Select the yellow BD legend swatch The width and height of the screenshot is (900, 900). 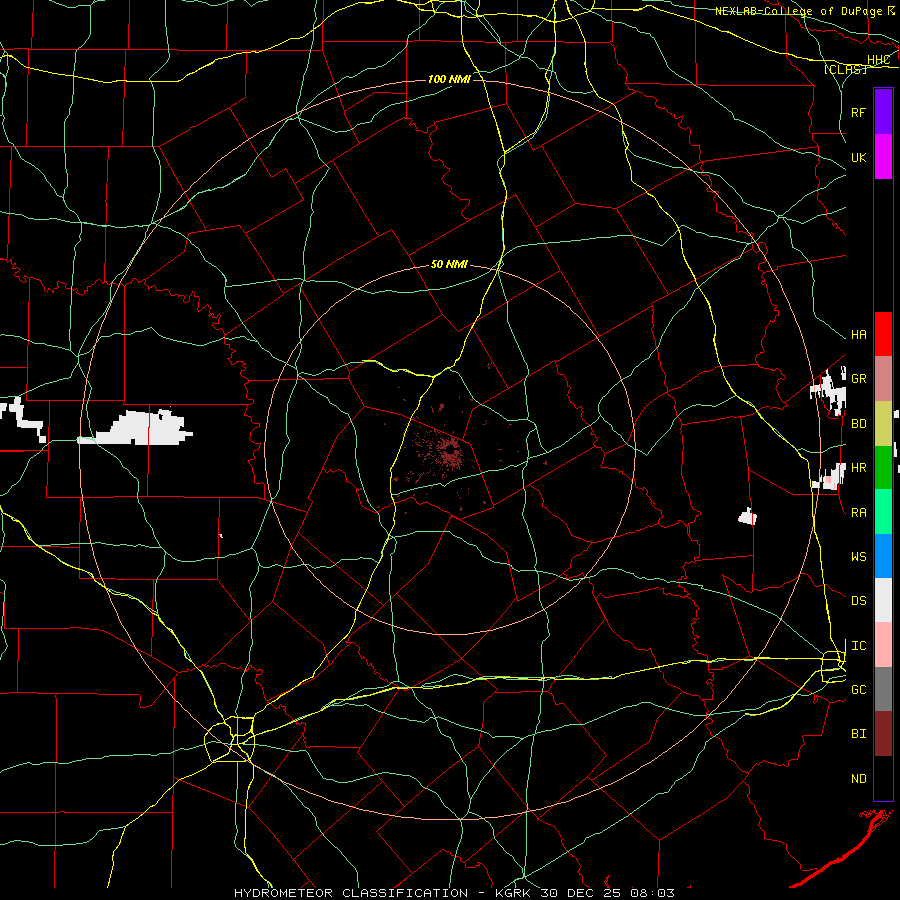click(x=883, y=423)
